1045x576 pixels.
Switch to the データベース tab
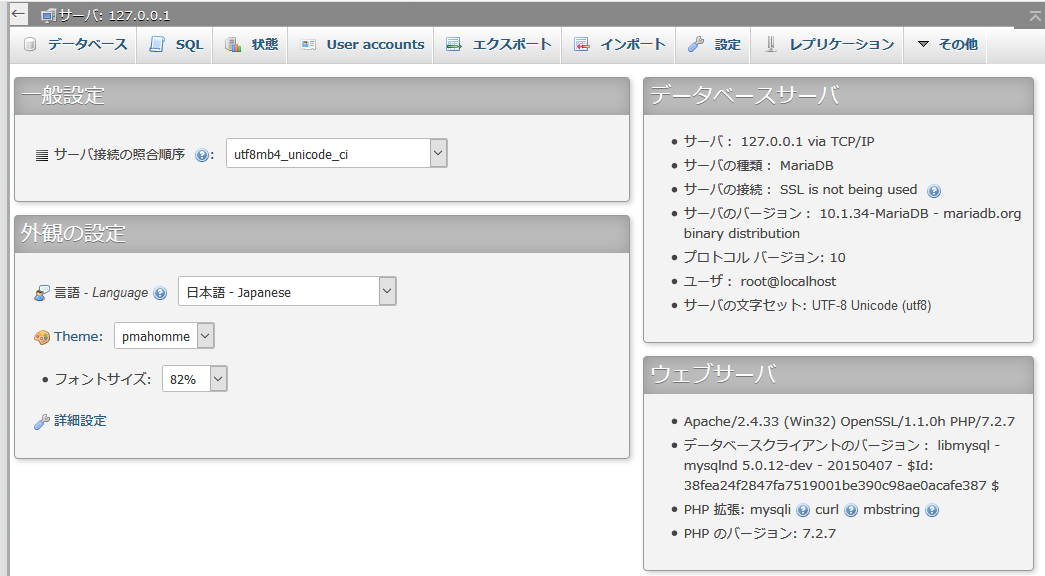click(x=76, y=45)
